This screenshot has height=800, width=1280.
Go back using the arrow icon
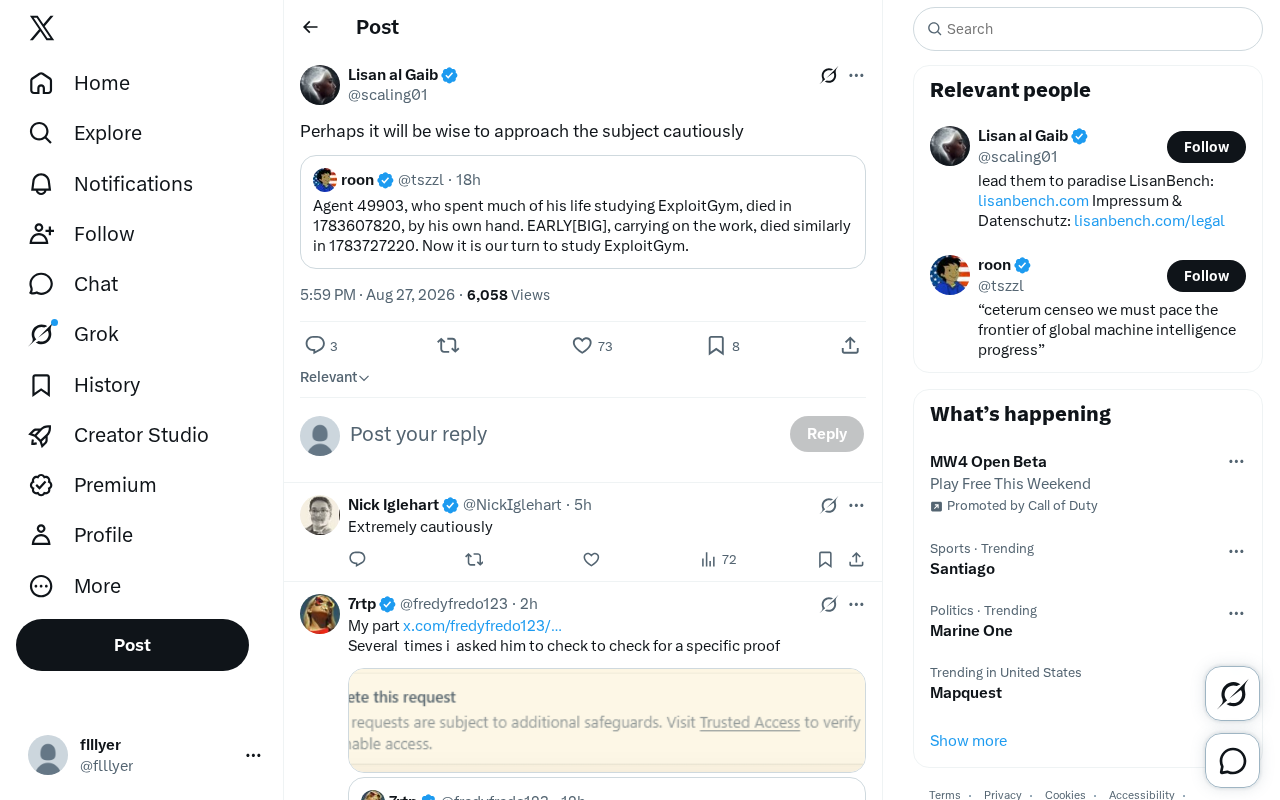(x=310, y=27)
